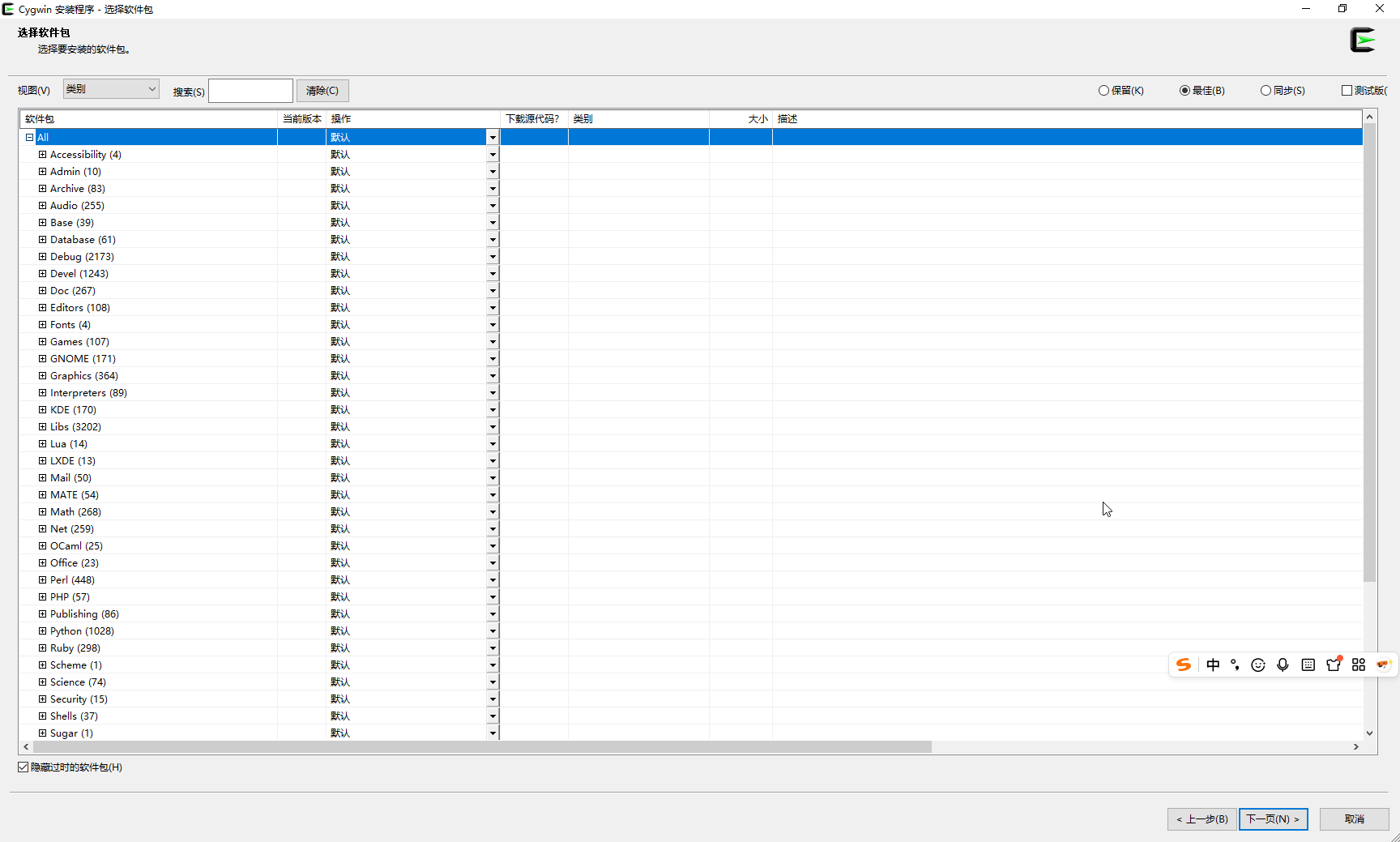Click the punctuation mode icon in IME bar
1400x842 pixels.
click(x=1235, y=665)
